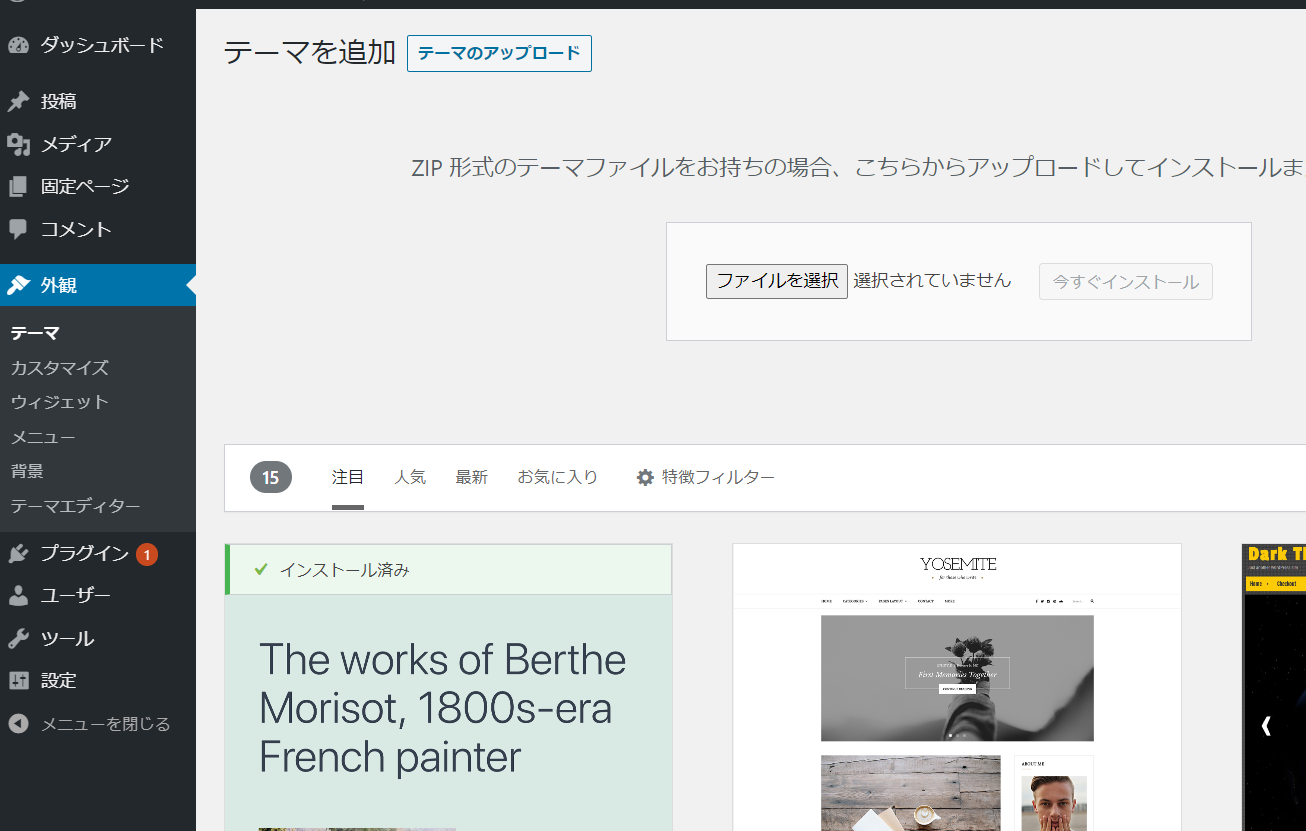Select the Yosemite theme thumbnail
Viewport: 1306px width, 831px height.
pyautogui.click(x=957, y=687)
